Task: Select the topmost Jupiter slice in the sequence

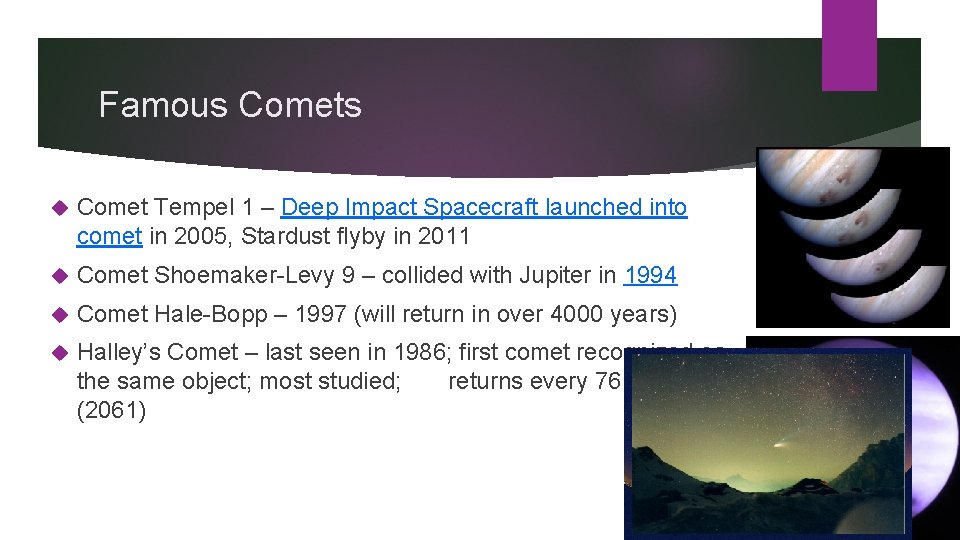Action: (819, 174)
